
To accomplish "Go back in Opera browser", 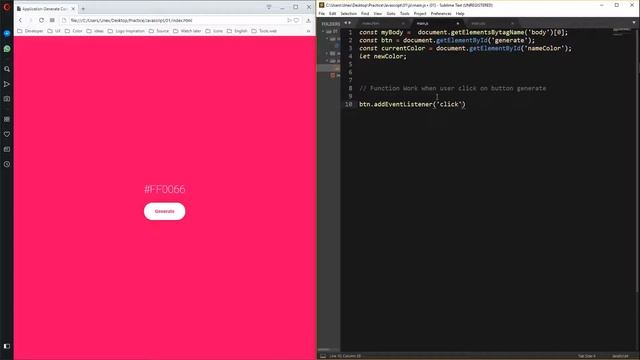I will 20,20.
